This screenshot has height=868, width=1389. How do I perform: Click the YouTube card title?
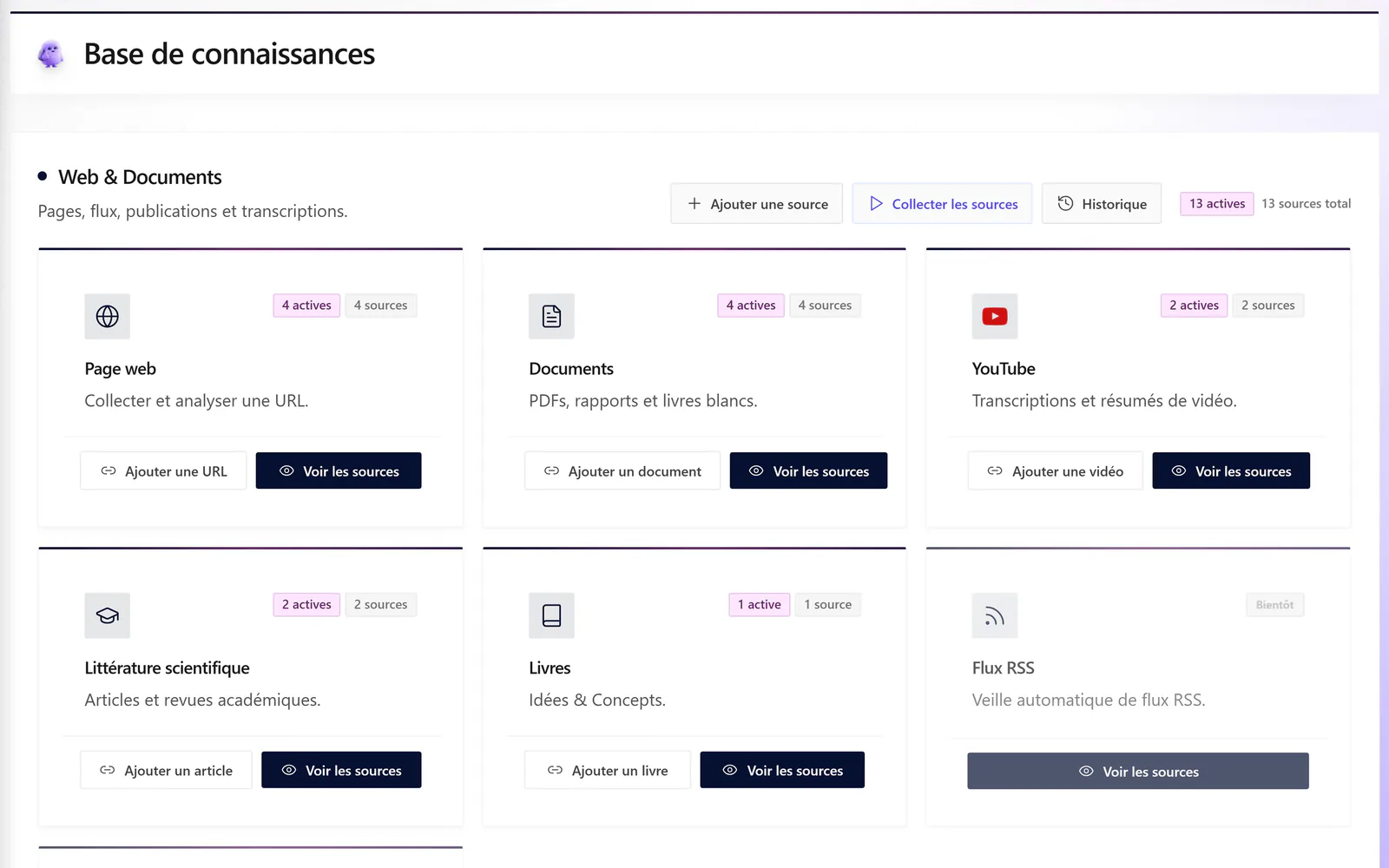(x=1004, y=369)
